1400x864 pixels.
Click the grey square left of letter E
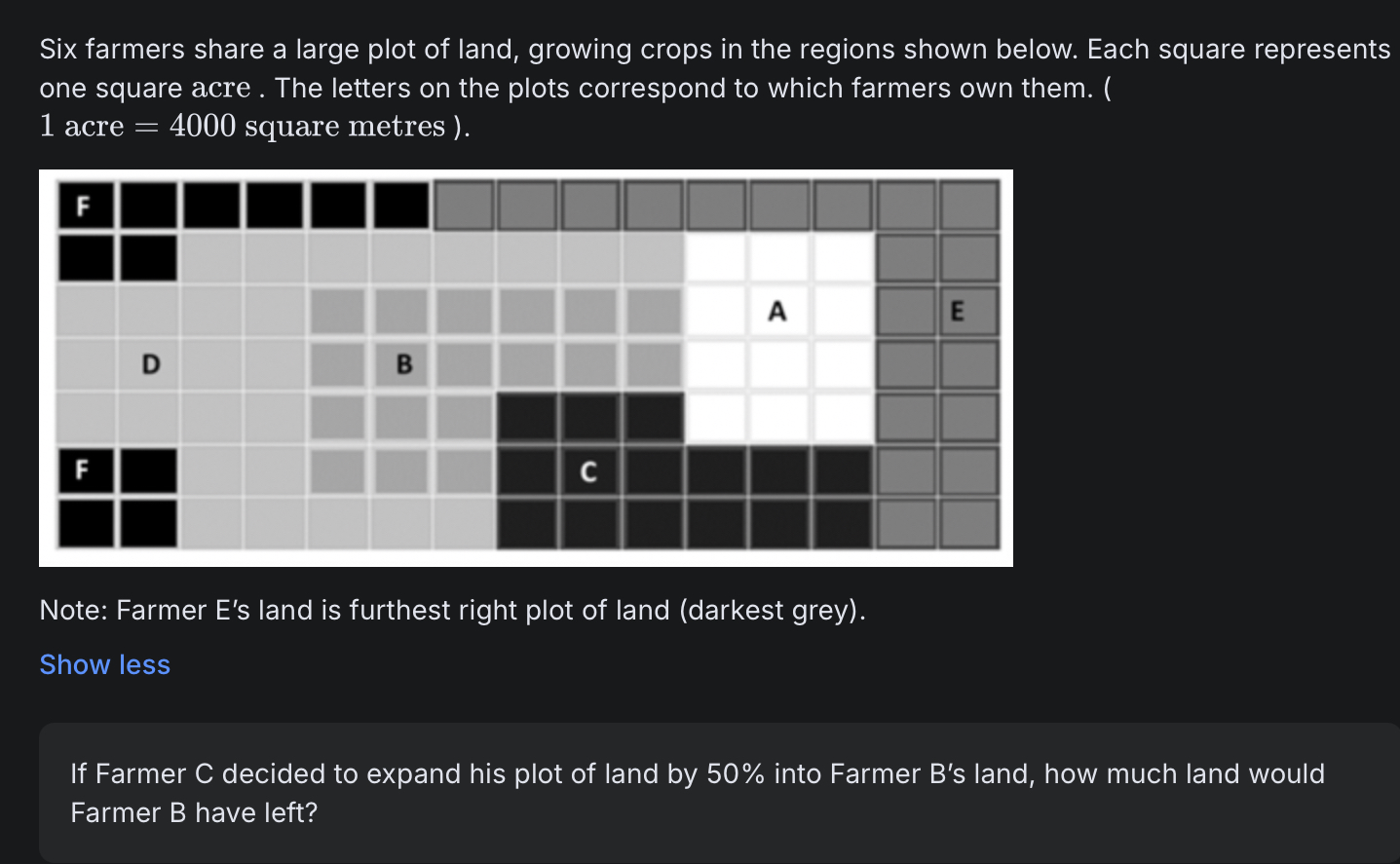[906, 312]
